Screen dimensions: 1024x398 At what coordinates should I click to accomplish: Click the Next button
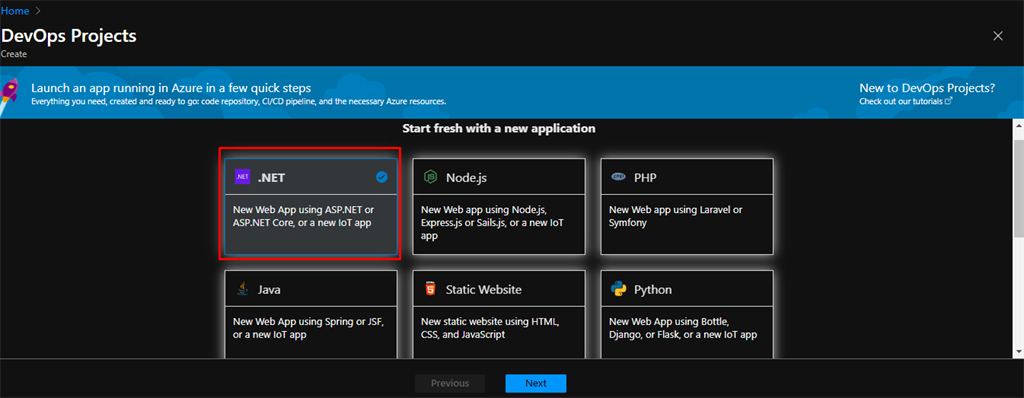[536, 384]
